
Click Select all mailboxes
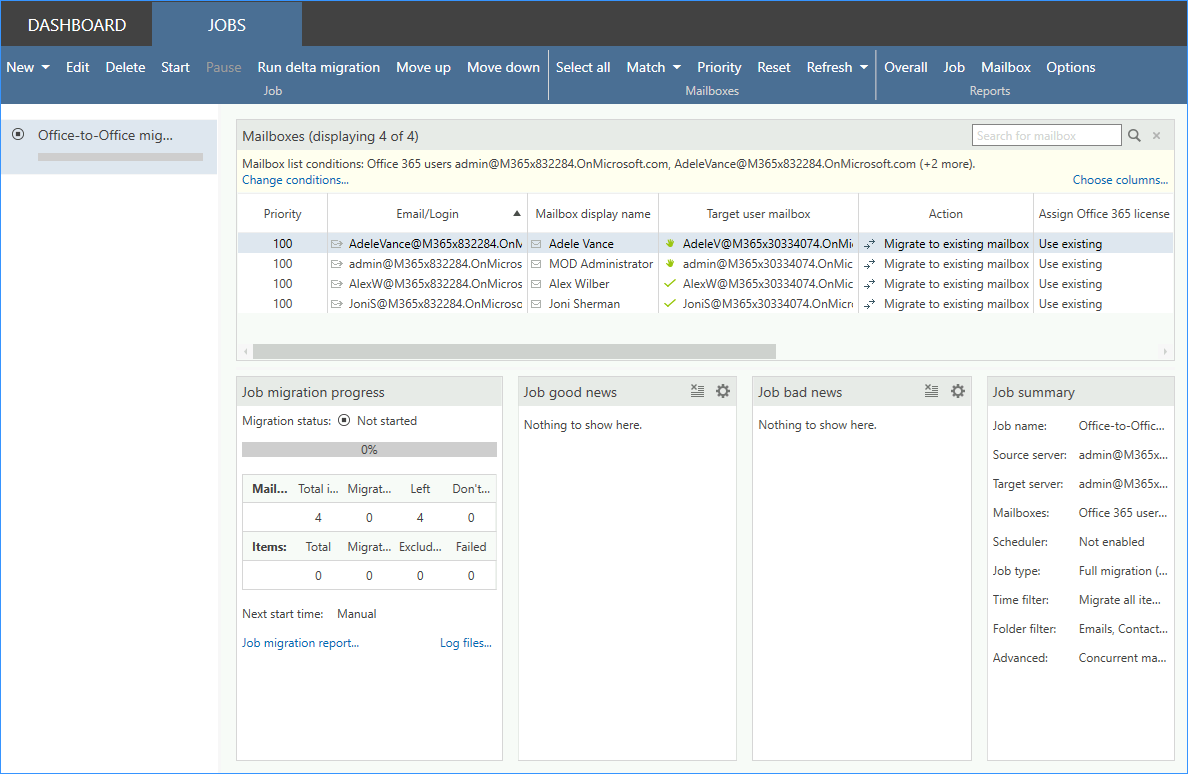pyautogui.click(x=583, y=67)
